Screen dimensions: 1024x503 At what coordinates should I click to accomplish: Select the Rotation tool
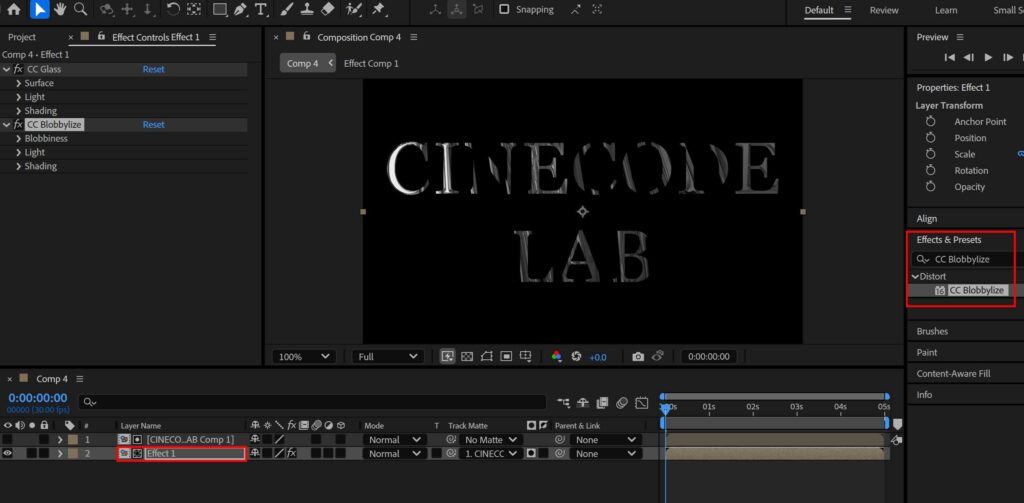173,9
